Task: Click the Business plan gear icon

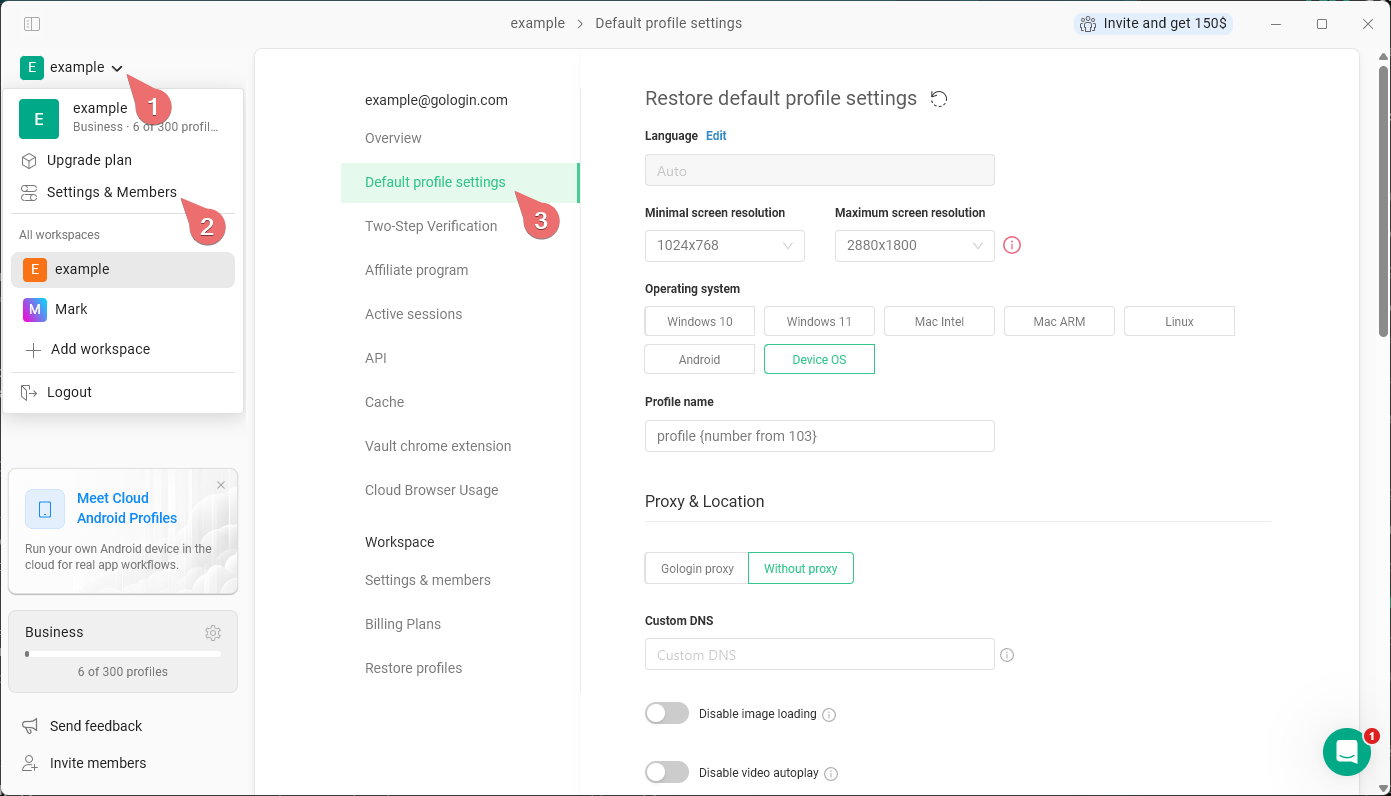Action: 213,633
